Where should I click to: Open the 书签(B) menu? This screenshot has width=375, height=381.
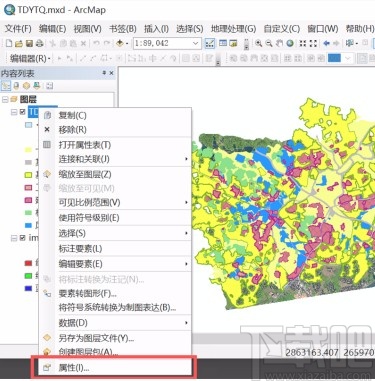coord(123,29)
